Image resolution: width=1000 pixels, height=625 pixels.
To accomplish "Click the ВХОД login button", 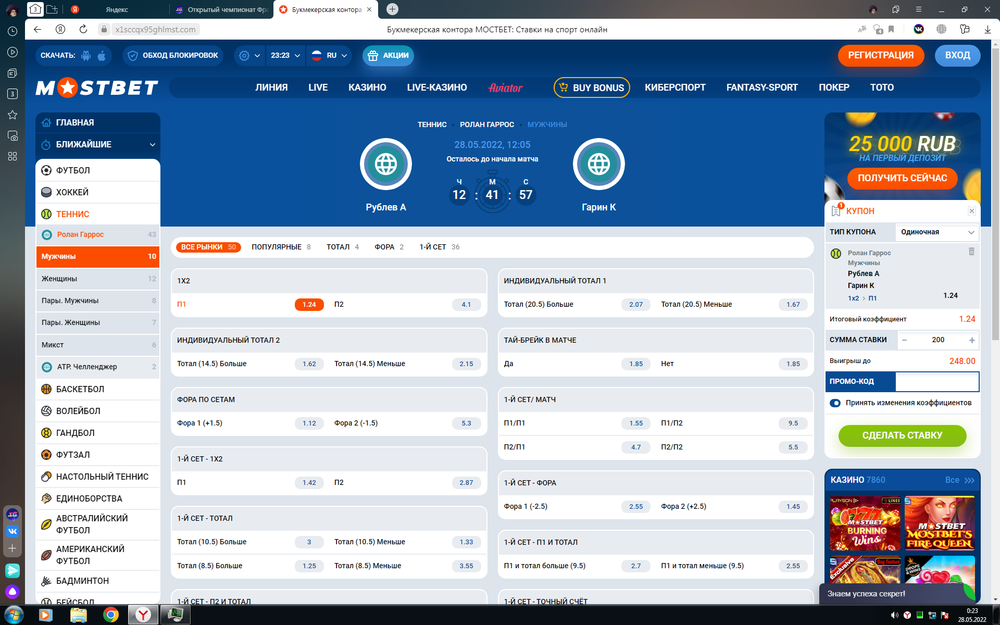I will [957, 55].
